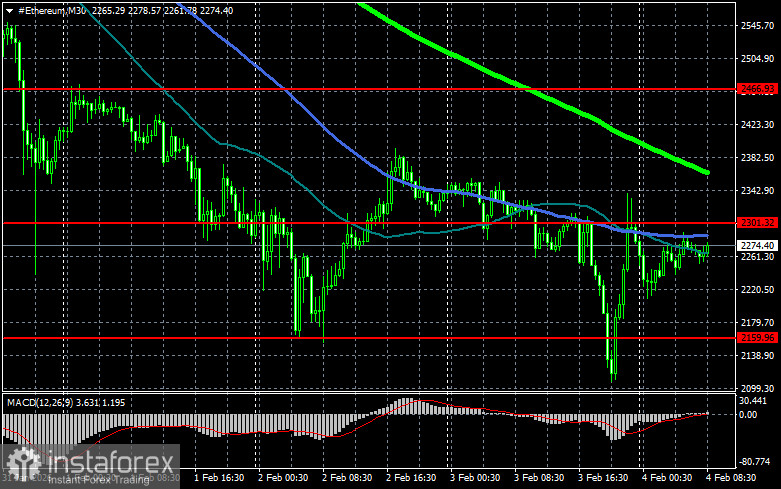The width and height of the screenshot is (781, 489).
Task: Click the MACD zero level 0.00 label
Action: pos(749,414)
